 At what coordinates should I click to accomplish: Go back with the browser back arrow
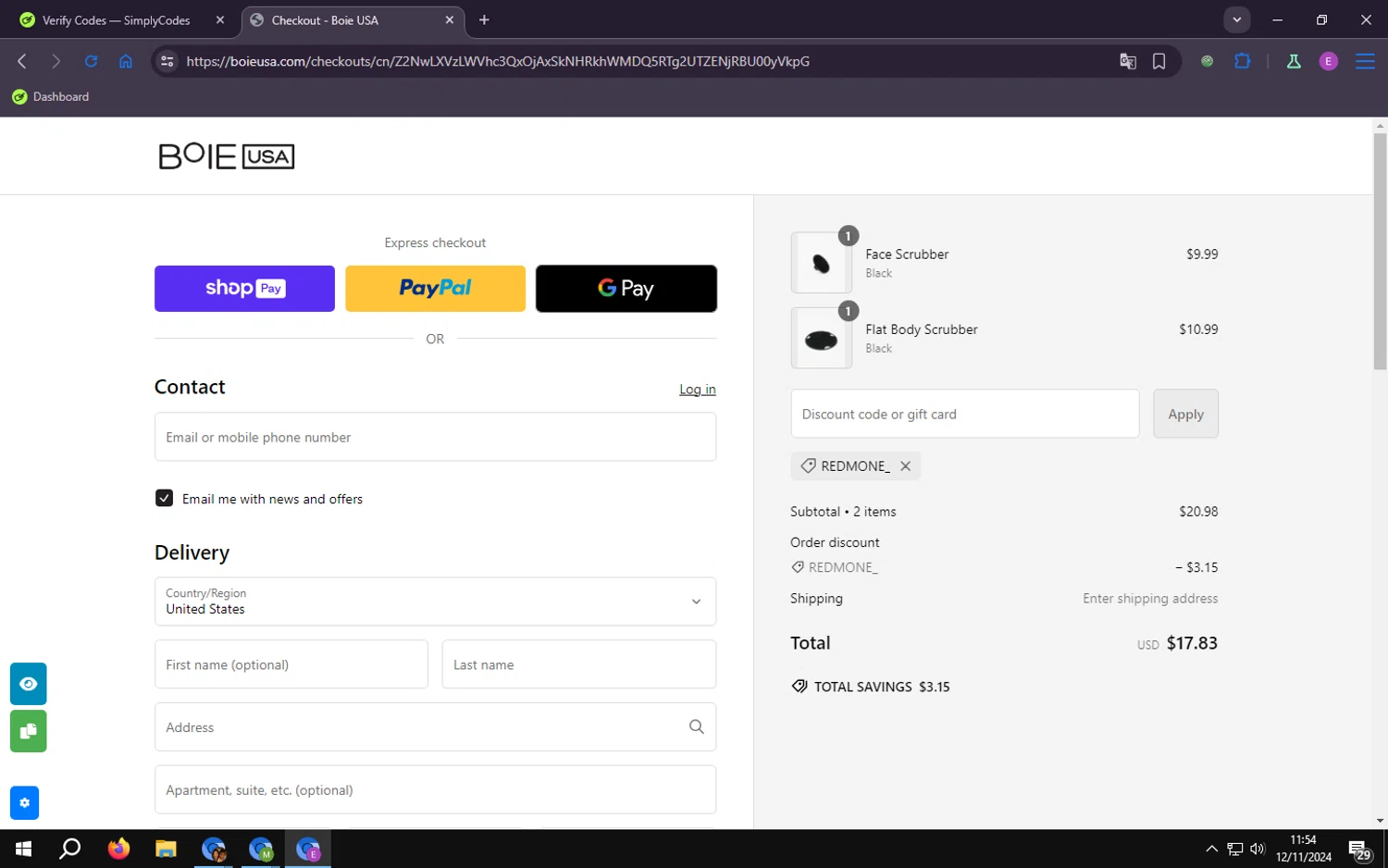22,61
